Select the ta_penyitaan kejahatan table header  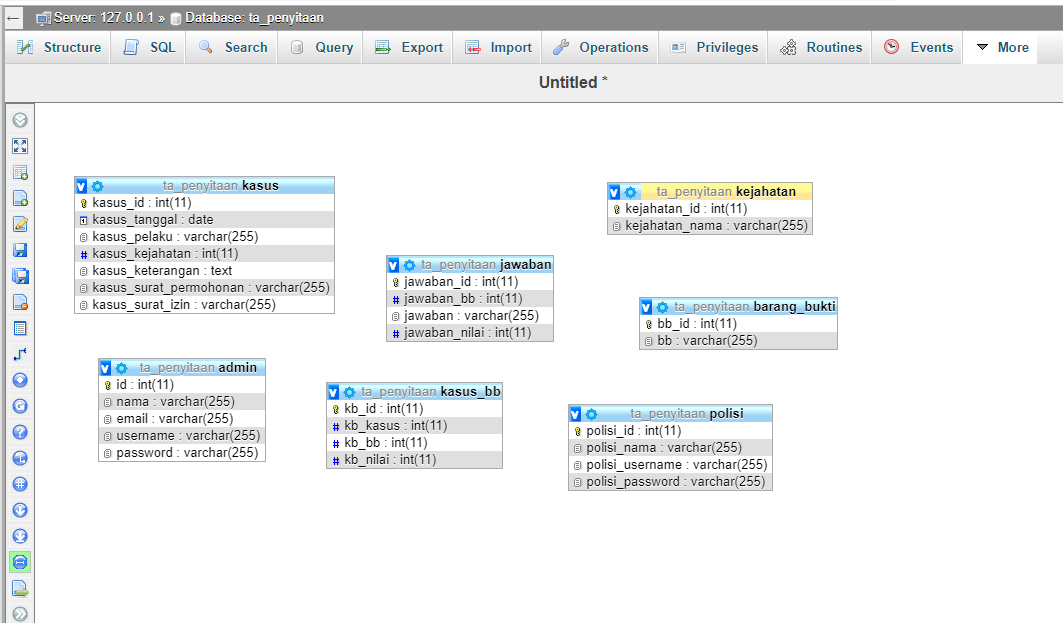coord(726,192)
